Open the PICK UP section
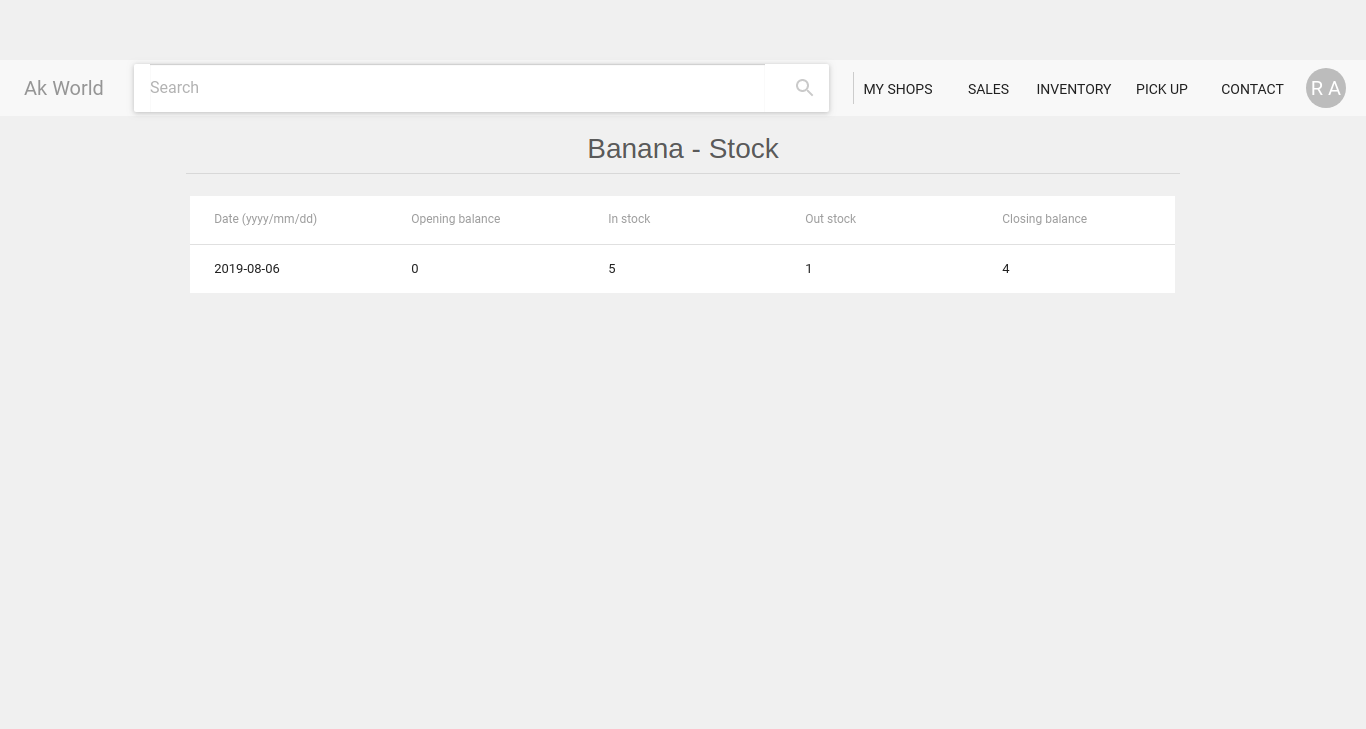This screenshot has height=729, width=1366. pyautogui.click(x=1161, y=89)
